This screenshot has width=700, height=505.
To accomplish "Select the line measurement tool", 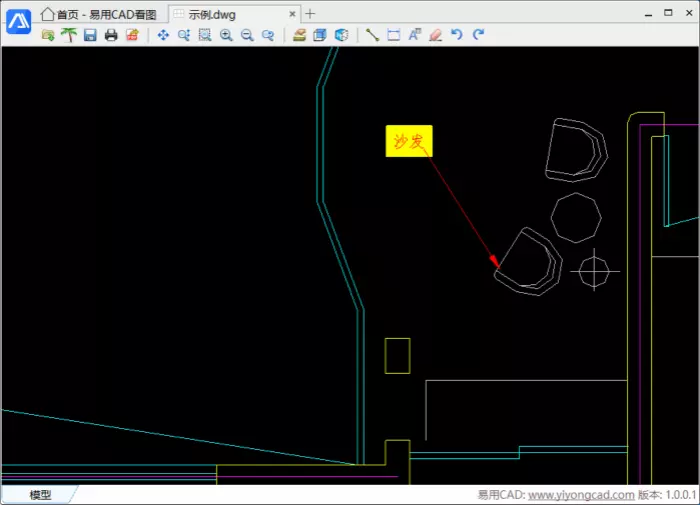I will tap(372, 35).
